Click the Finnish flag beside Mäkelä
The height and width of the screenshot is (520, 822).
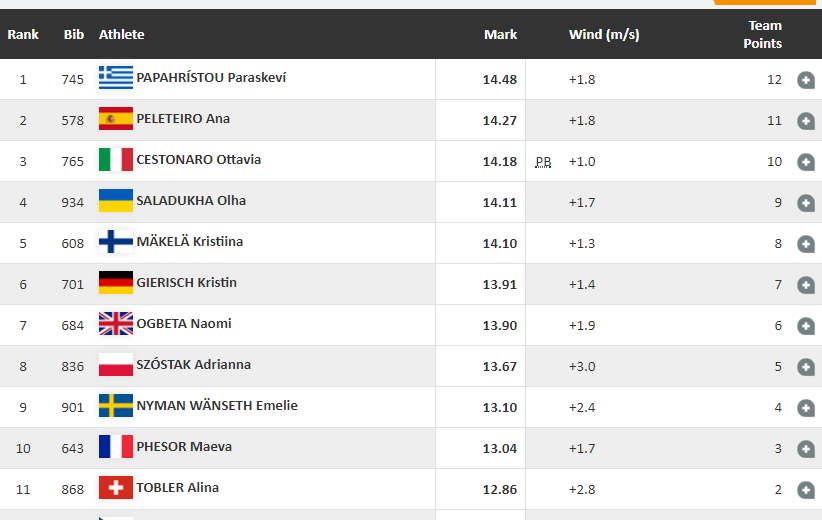pyautogui.click(x=115, y=242)
